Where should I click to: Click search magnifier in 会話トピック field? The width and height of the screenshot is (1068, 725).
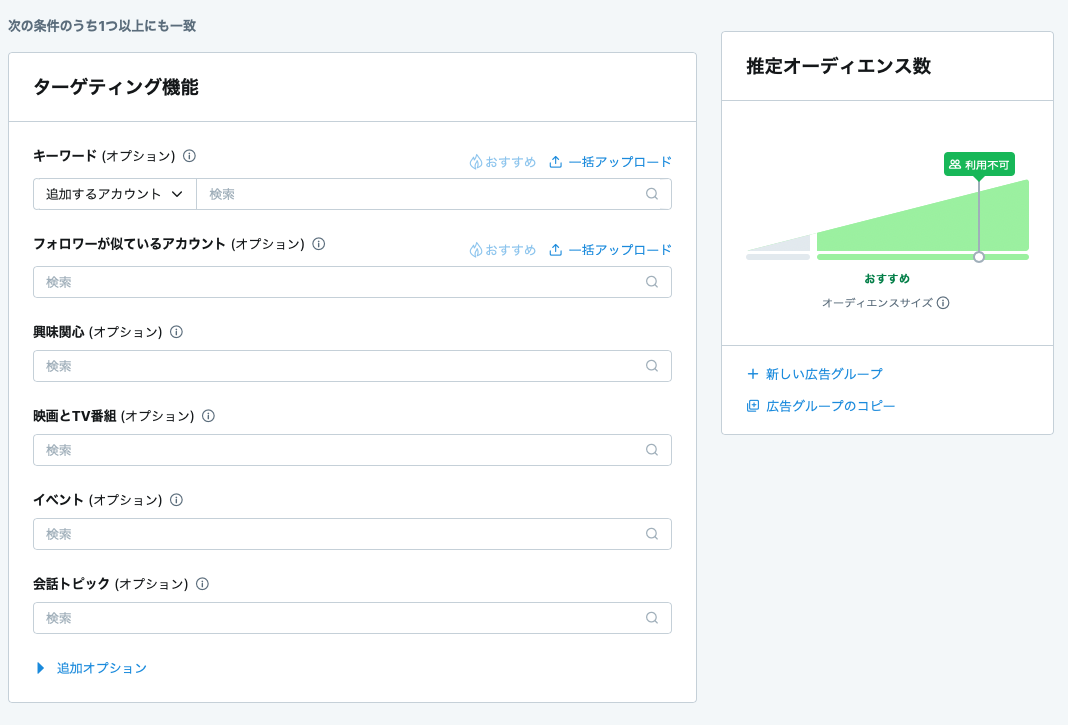pyautogui.click(x=652, y=618)
